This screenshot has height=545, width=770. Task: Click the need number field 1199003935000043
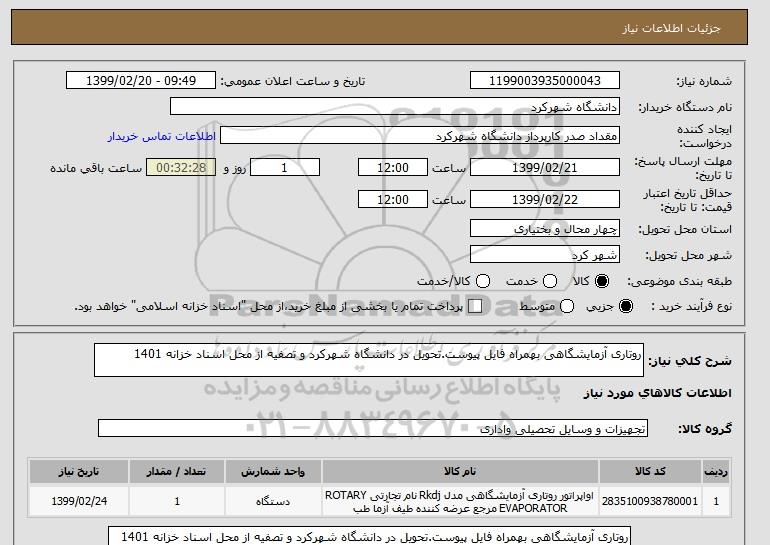tap(545, 81)
